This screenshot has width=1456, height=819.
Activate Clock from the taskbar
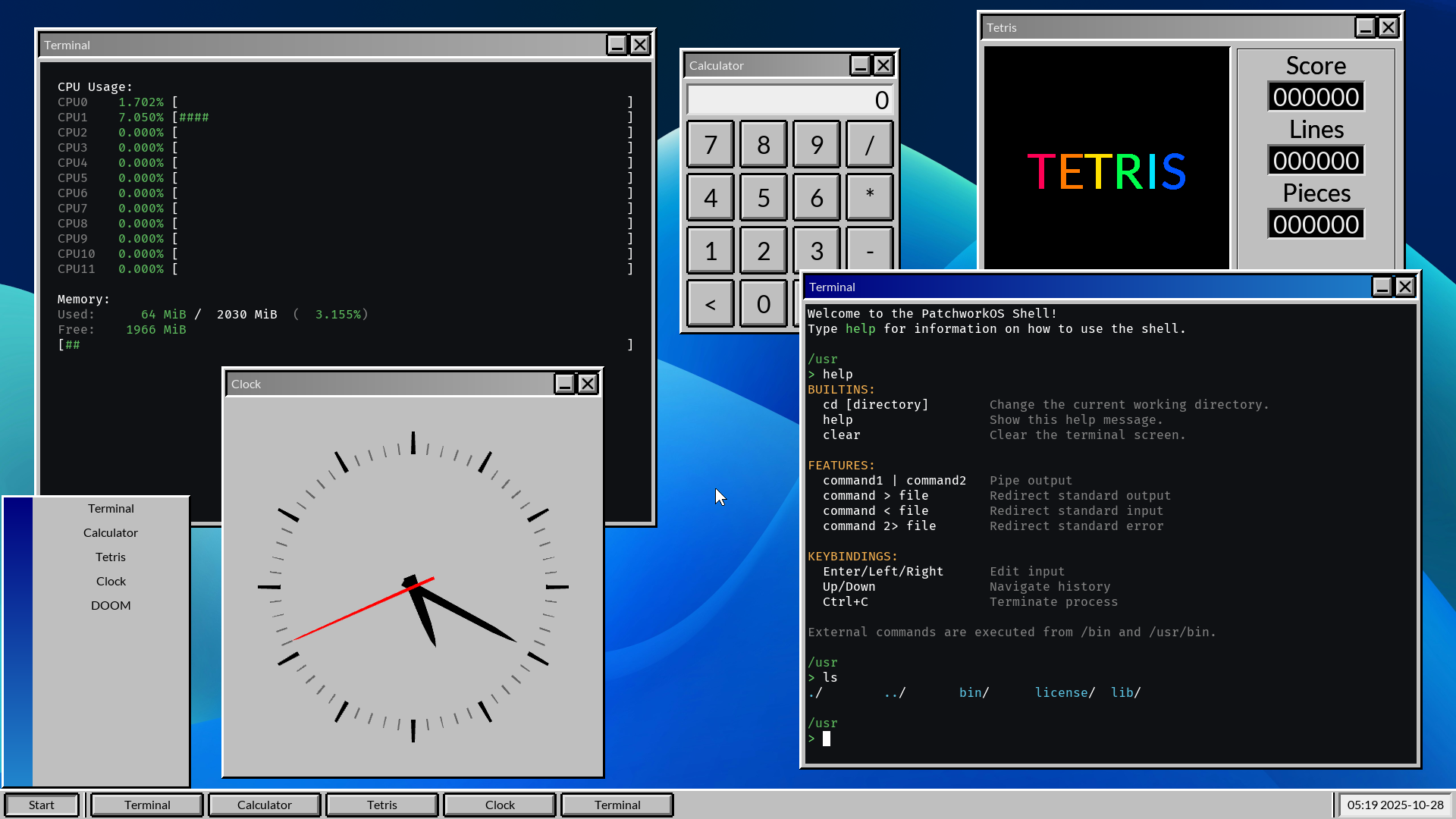[x=500, y=805]
